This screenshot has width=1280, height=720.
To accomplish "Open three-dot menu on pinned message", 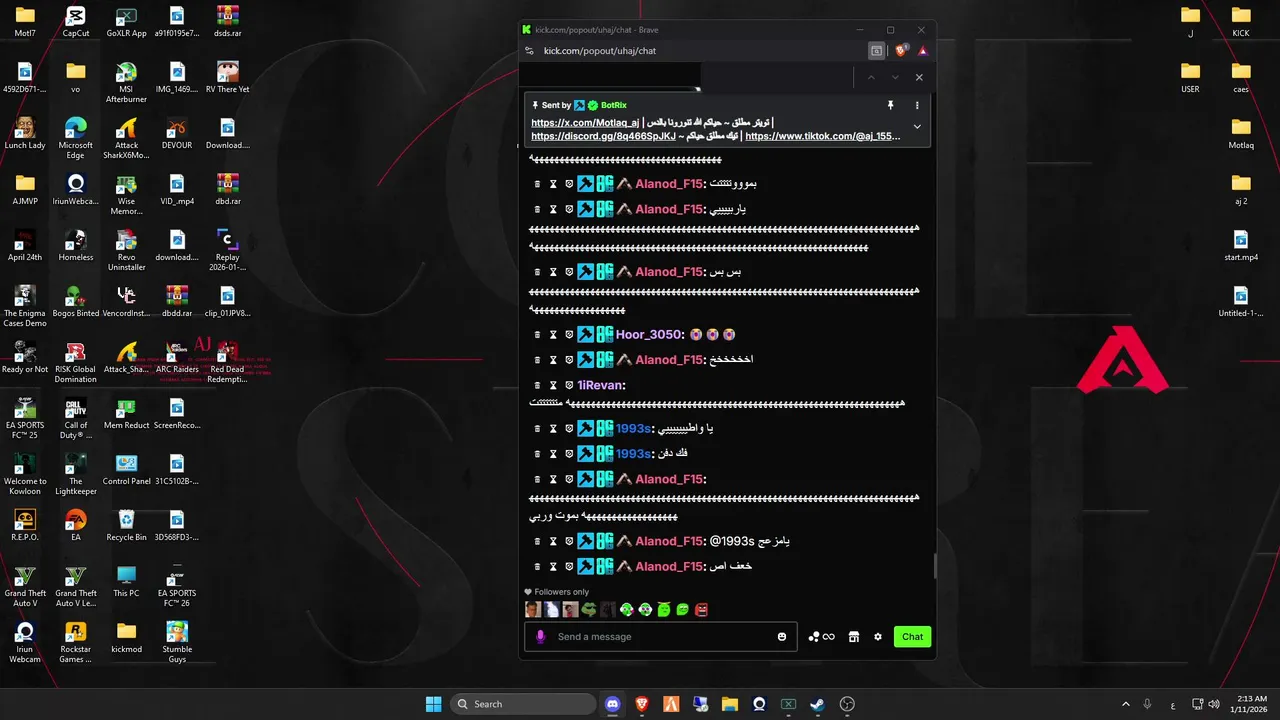I will [x=917, y=105].
